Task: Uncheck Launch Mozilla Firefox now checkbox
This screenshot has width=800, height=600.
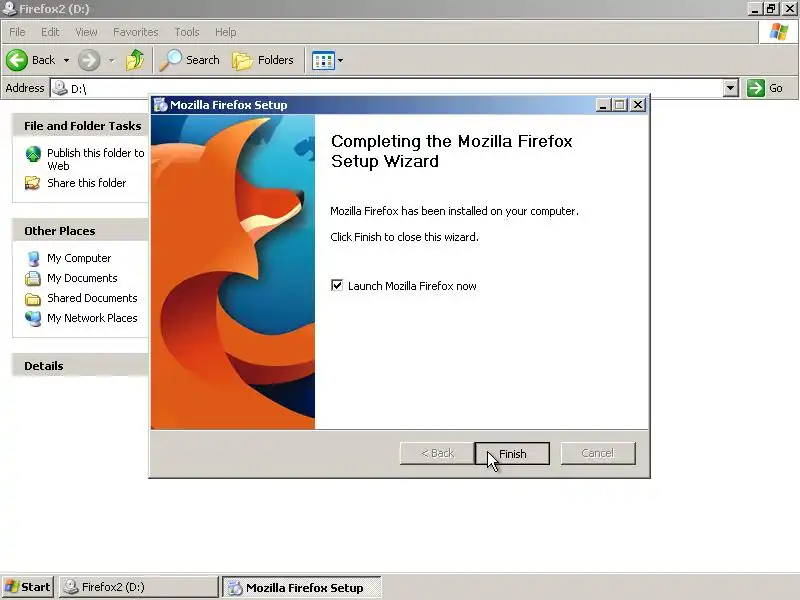Action: pyautogui.click(x=337, y=285)
